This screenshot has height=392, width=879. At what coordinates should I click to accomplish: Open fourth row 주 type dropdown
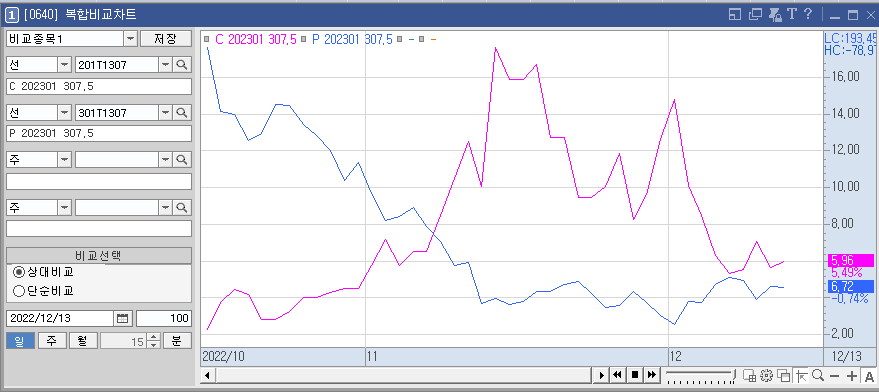coord(64,207)
